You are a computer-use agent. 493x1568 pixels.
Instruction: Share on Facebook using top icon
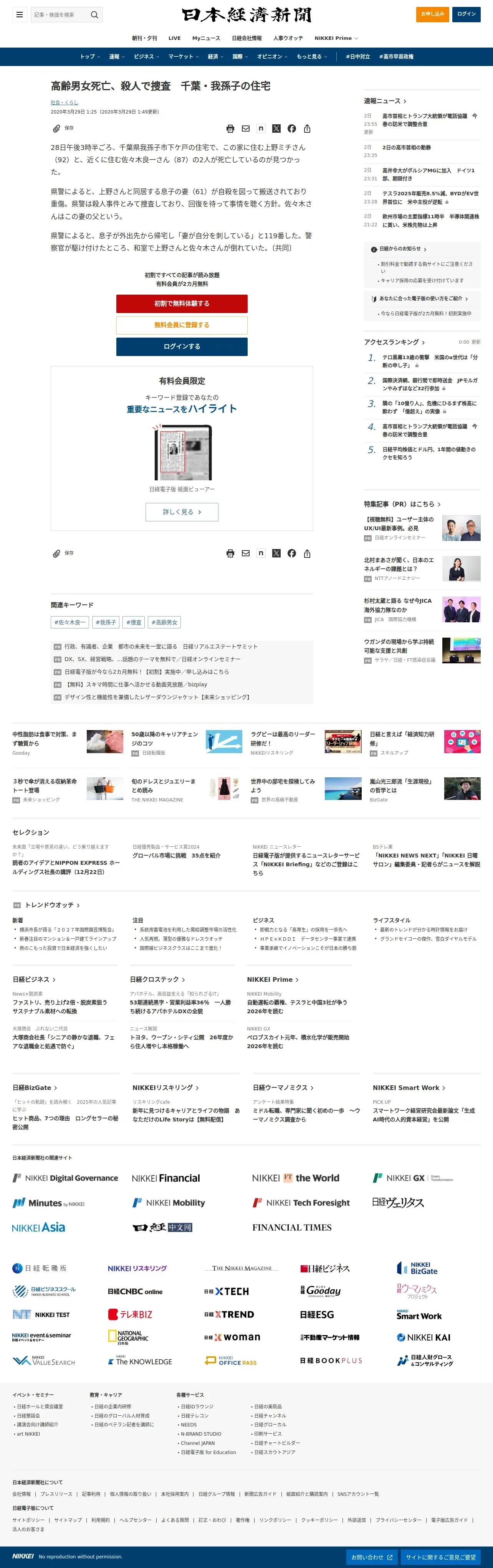coord(292,129)
